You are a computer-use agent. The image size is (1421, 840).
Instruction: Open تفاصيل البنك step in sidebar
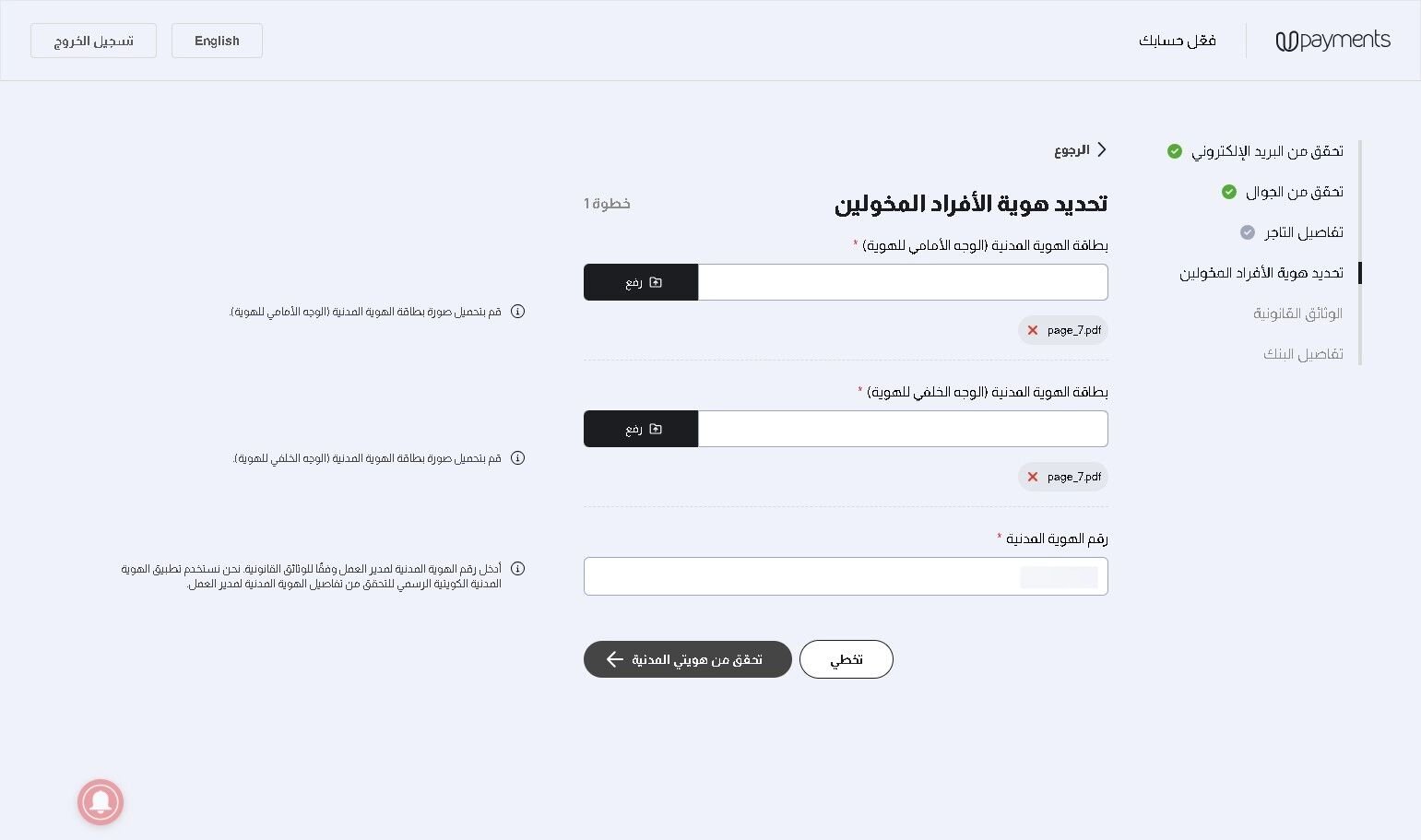(x=1303, y=354)
